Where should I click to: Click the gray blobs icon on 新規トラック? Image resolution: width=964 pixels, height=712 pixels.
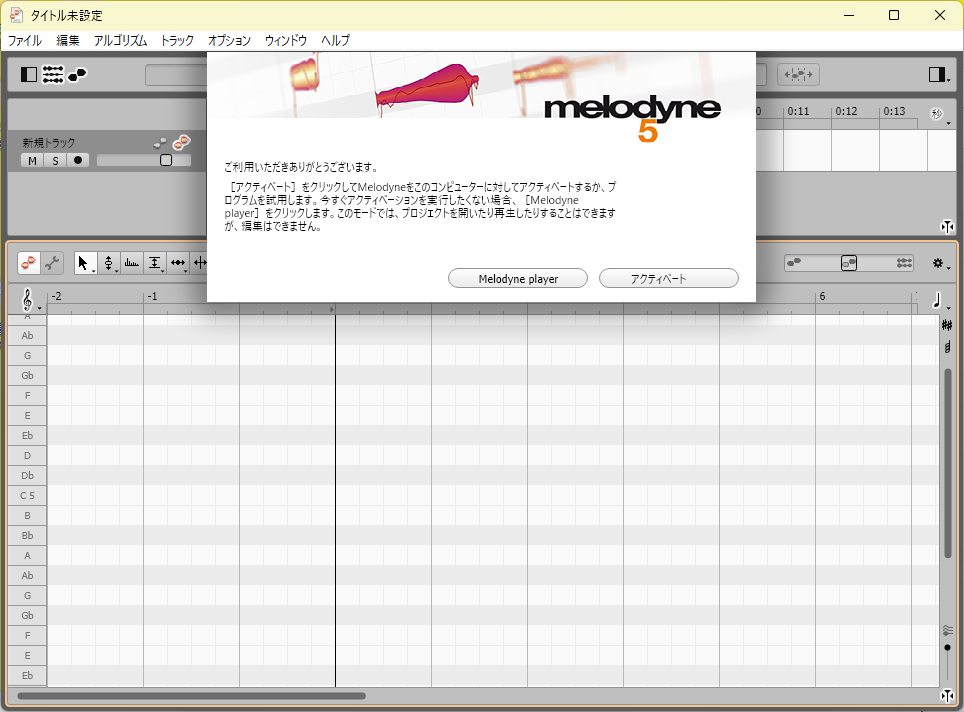coord(160,143)
